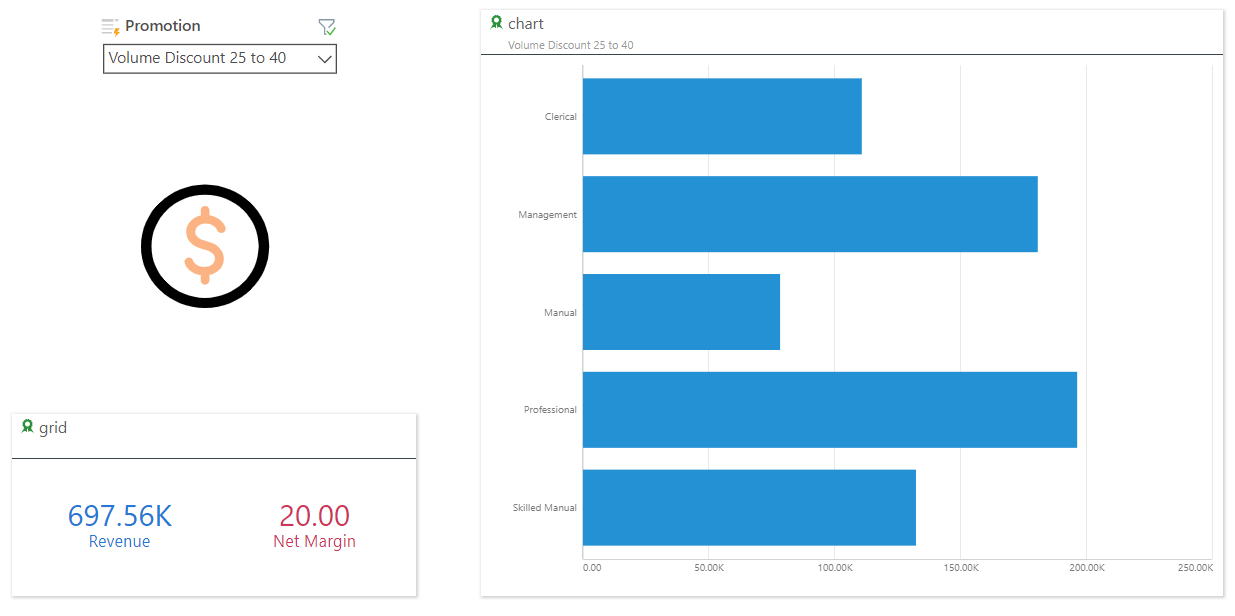
Task: Click the chart panel title
Action: pyautogui.click(x=526, y=23)
